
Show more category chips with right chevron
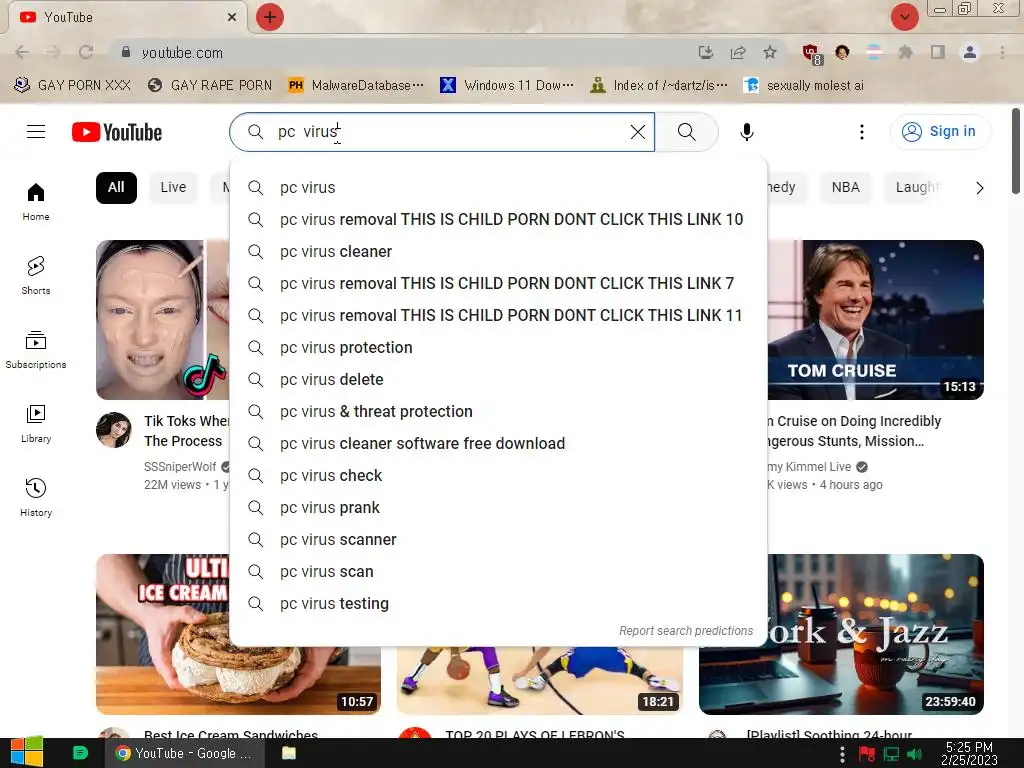pyautogui.click(x=979, y=188)
